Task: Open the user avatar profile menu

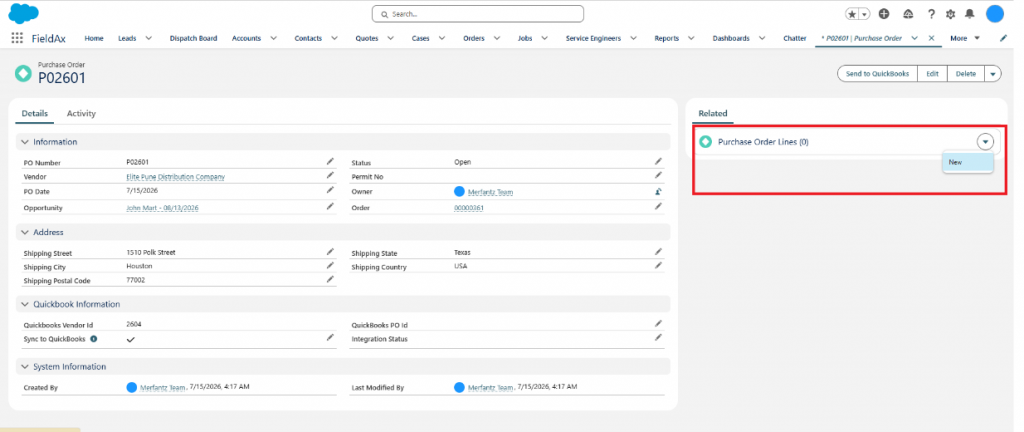Action: [x=995, y=14]
